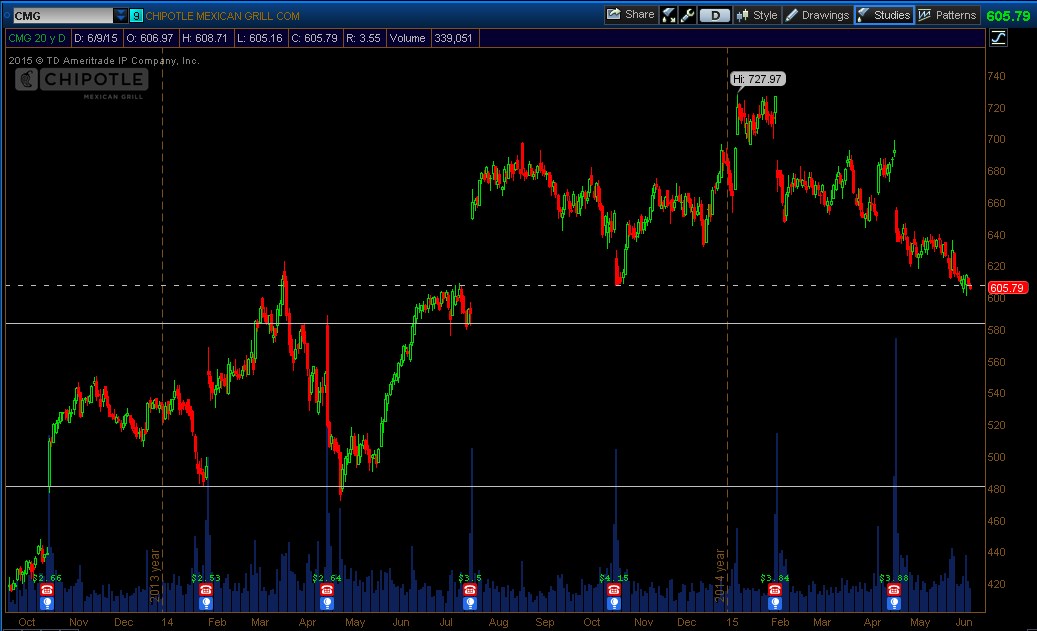Click the 14 year time axis label
The height and width of the screenshot is (631, 1037).
click(x=167, y=622)
